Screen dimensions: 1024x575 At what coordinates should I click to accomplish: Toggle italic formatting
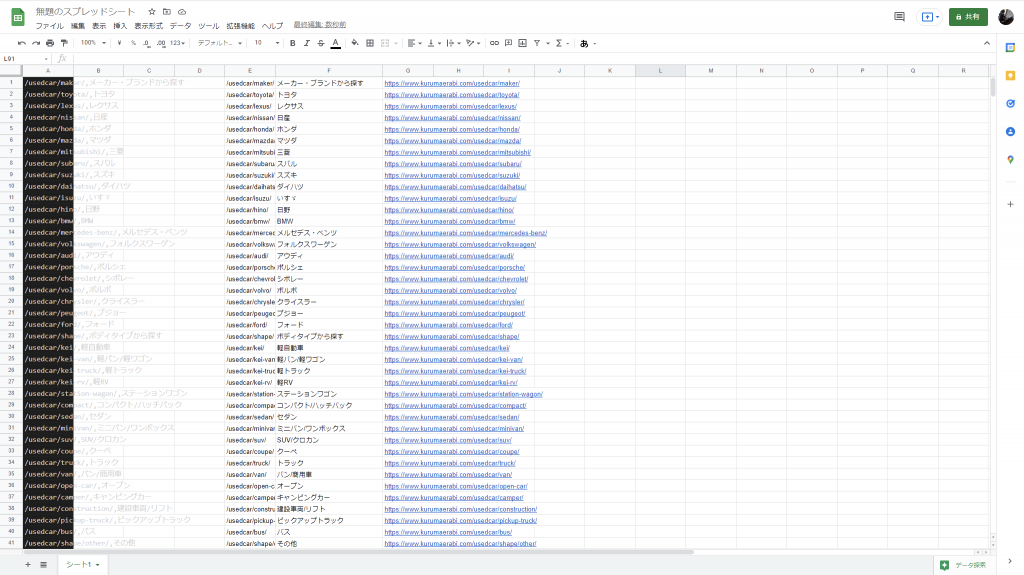pos(306,43)
